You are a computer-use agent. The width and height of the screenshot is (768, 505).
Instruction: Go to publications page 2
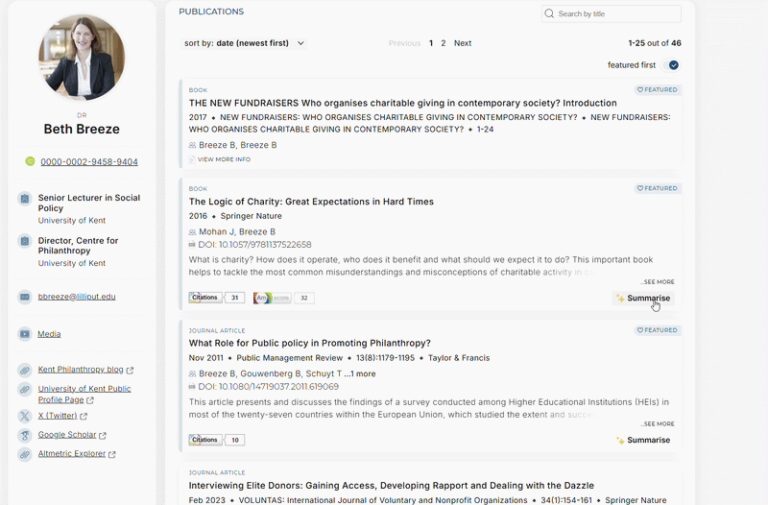pyautogui.click(x=443, y=43)
